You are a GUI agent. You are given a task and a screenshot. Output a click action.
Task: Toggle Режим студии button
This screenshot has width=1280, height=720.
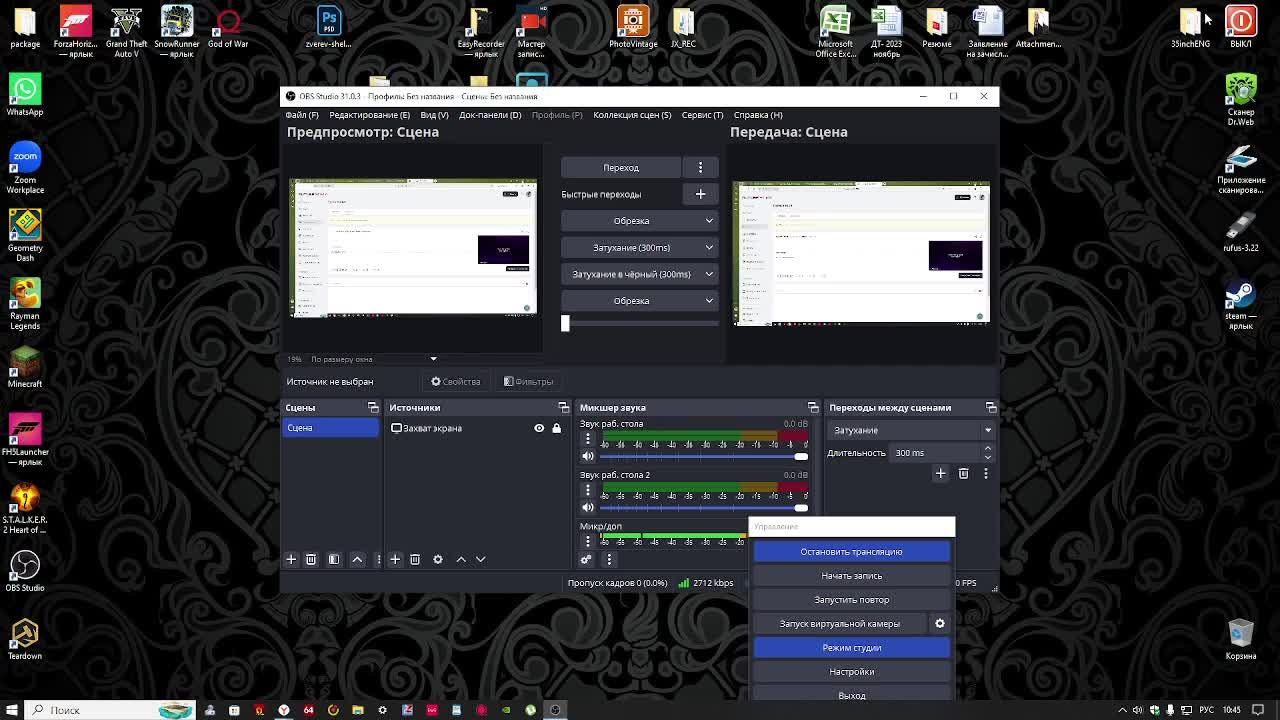tap(851, 647)
